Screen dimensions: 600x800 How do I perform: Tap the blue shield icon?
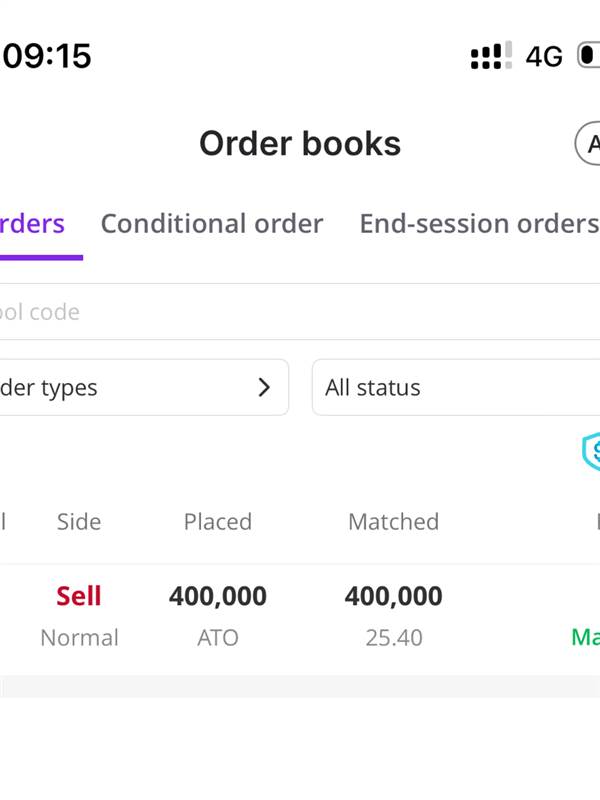[592, 451]
